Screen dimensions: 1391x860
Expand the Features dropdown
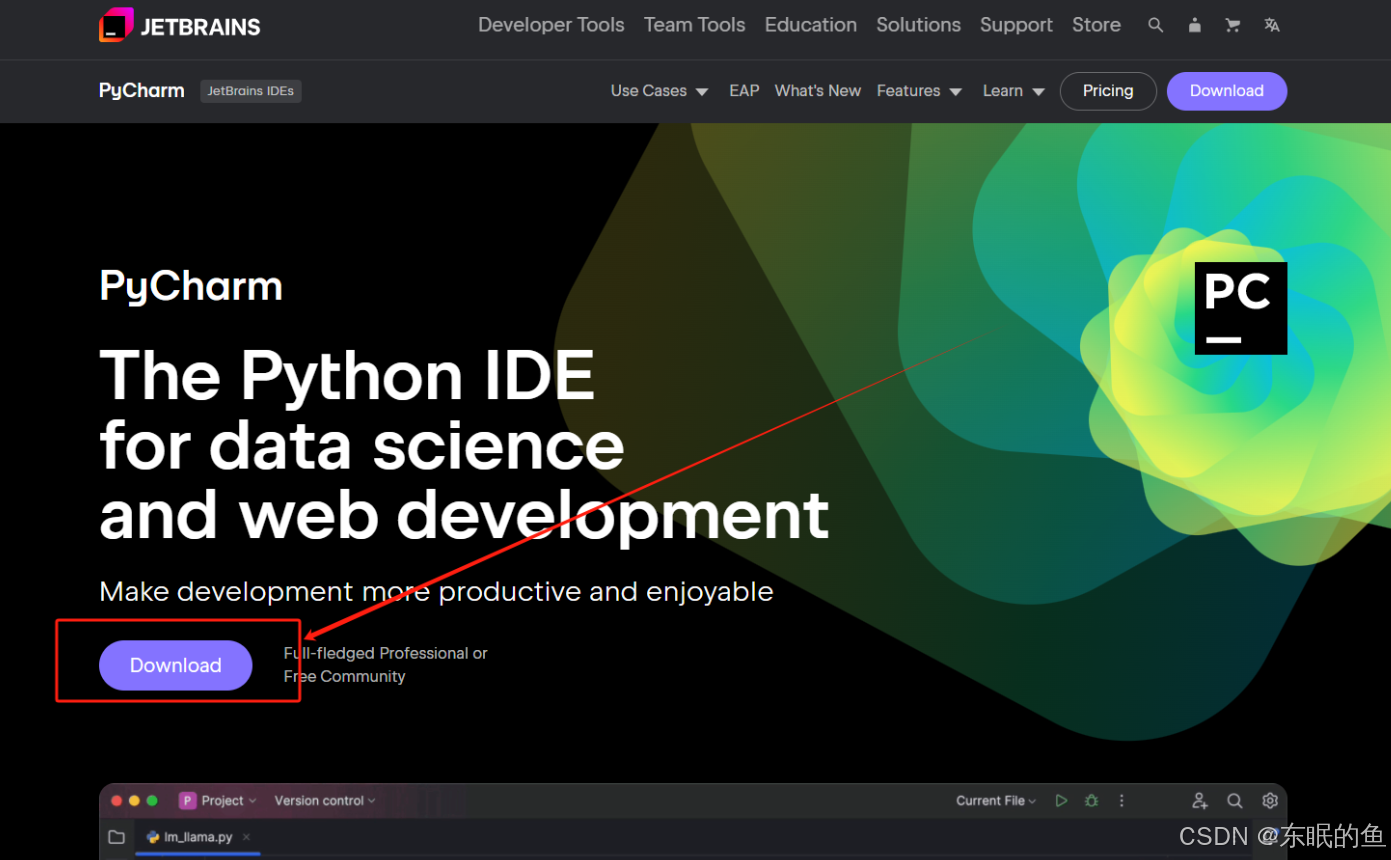(x=919, y=91)
